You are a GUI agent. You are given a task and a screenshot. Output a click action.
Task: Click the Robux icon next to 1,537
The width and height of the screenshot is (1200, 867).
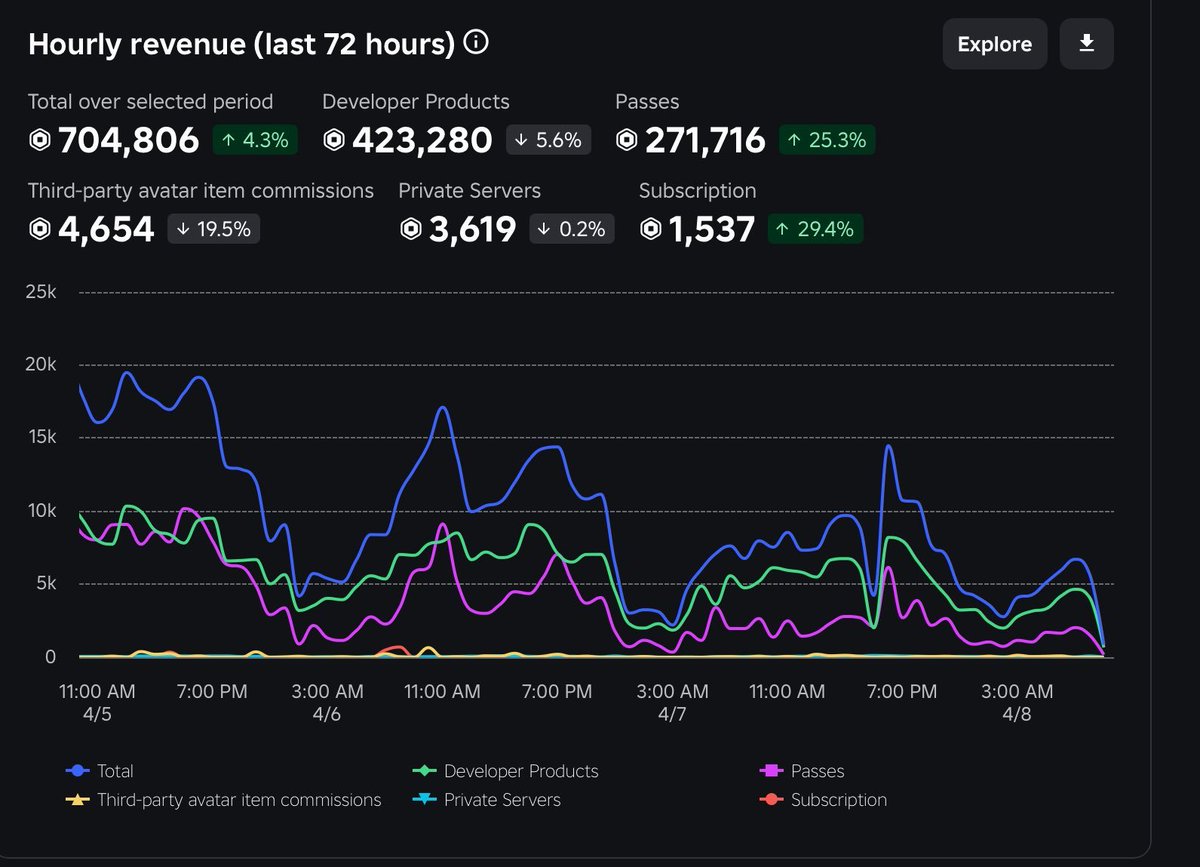pyautogui.click(x=651, y=229)
